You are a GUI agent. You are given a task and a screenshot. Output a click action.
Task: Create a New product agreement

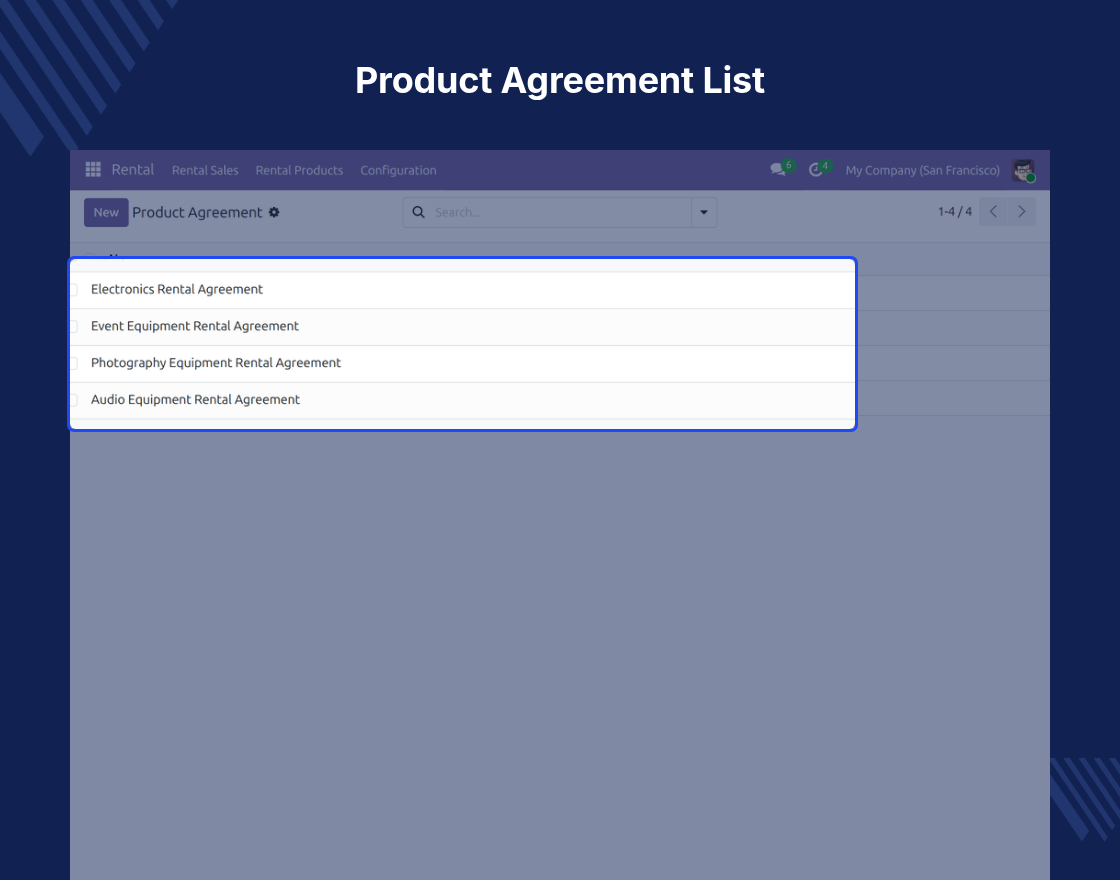click(x=106, y=212)
